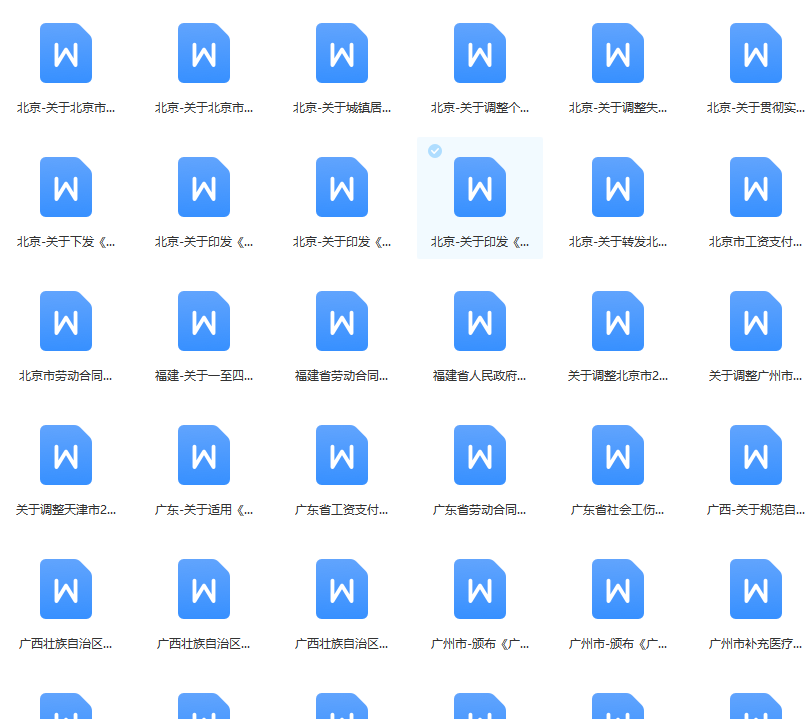Select the 北京市工资支付... file icon
The height and width of the screenshot is (719, 809).
(756, 187)
